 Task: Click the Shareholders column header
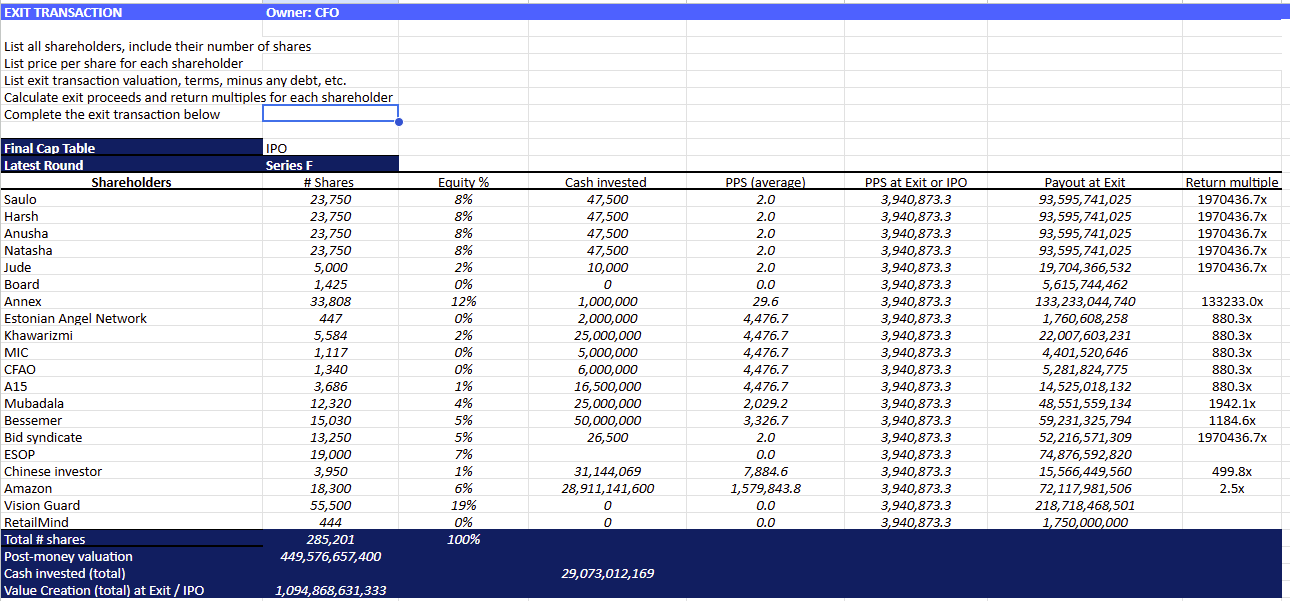tap(131, 182)
